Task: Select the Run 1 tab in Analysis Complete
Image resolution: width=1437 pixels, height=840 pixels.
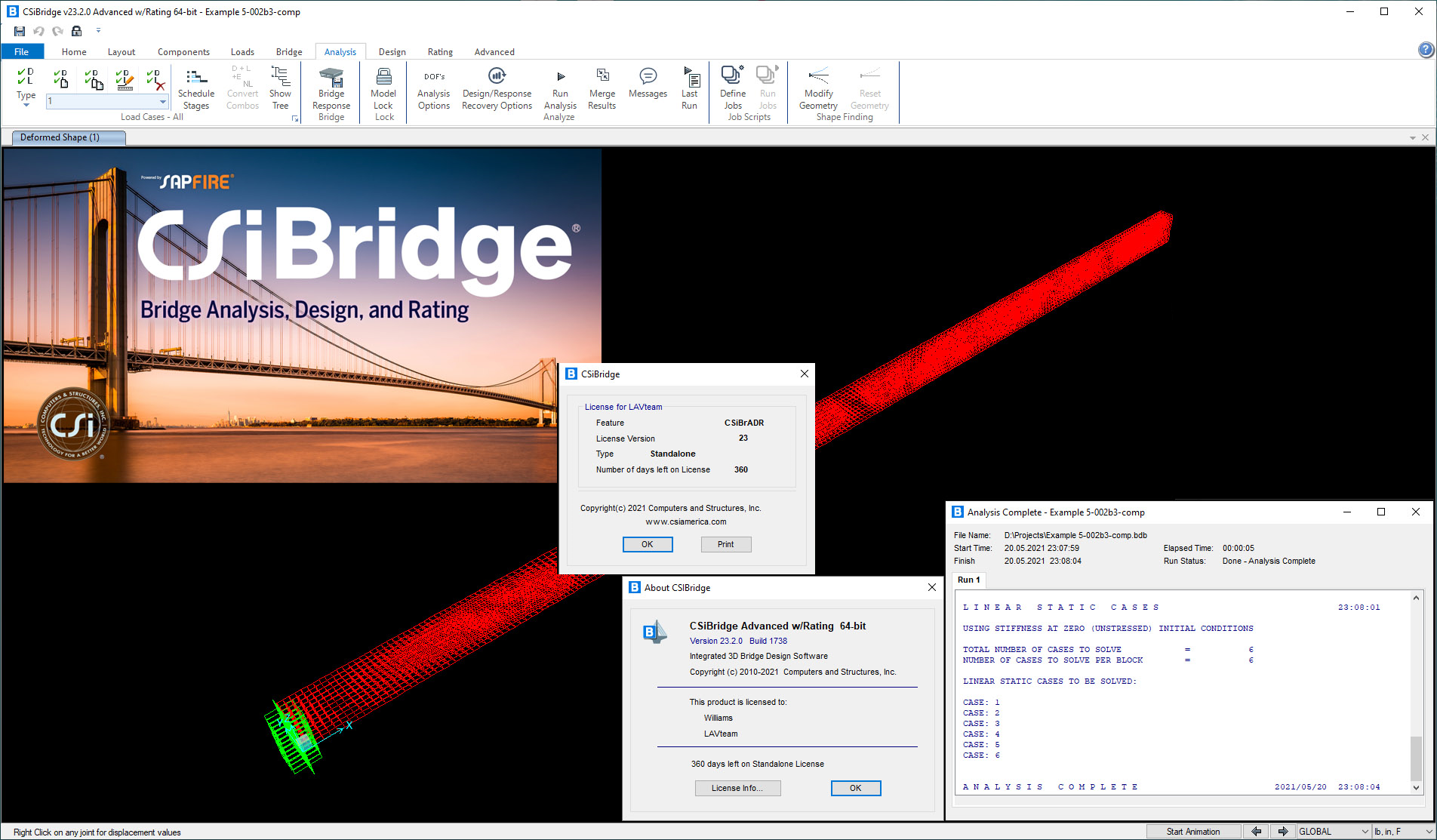Action: [969, 580]
